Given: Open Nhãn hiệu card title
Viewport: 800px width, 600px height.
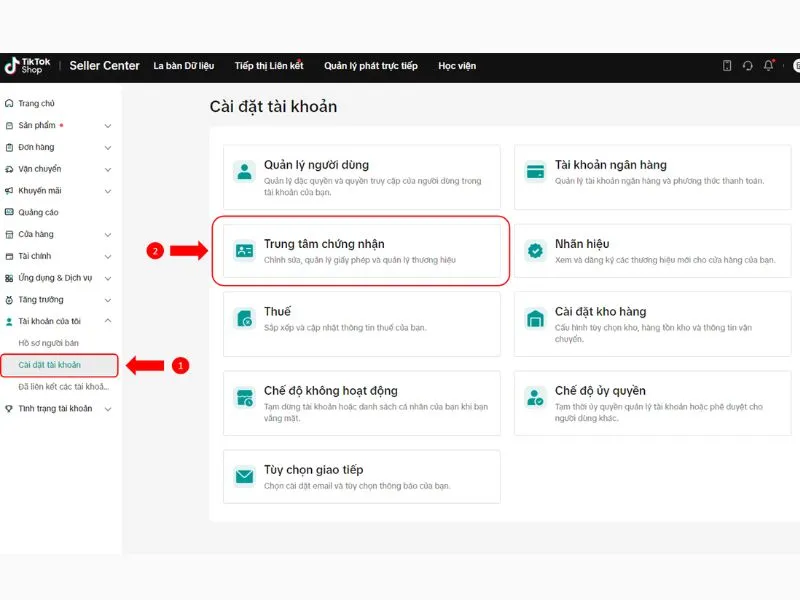Looking at the screenshot, I should pyautogui.click(x=582, y=244).
